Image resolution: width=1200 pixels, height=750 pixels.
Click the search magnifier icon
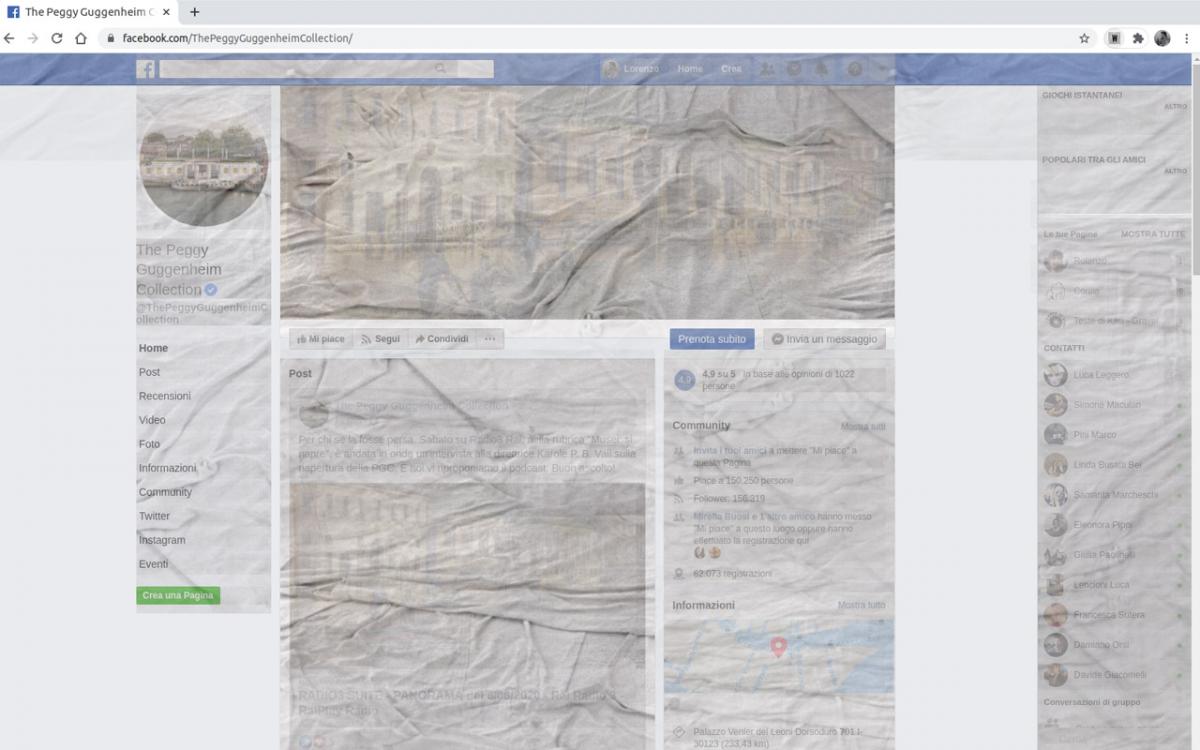[441, 69]
